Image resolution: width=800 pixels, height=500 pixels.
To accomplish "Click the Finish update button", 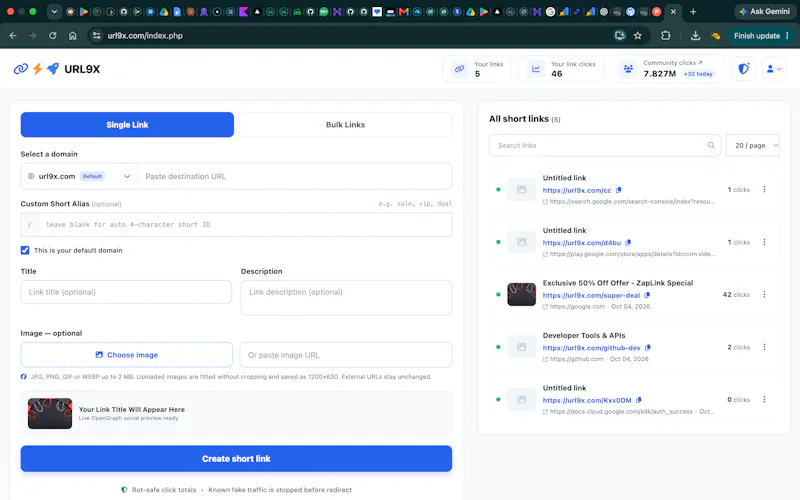I will 761,36.
